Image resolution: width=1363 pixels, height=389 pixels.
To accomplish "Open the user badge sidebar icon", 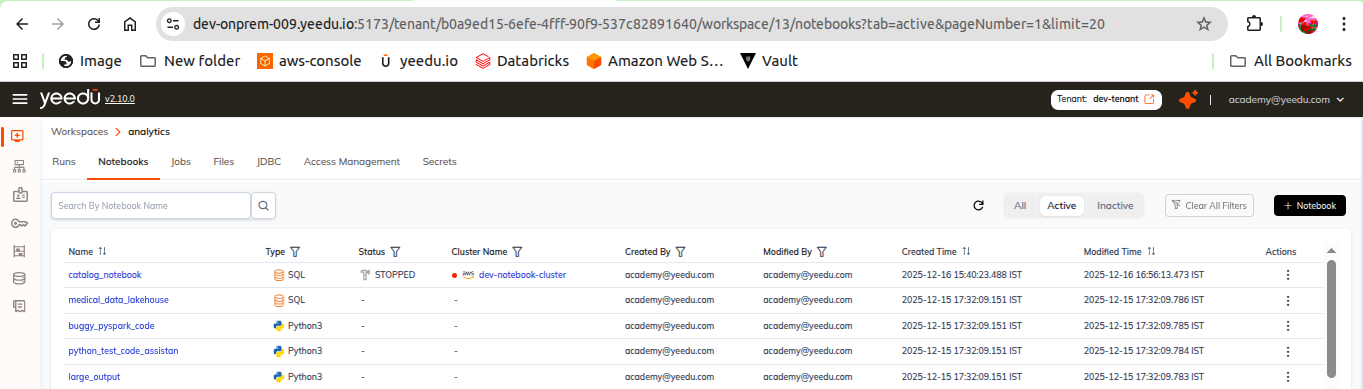I will coord(19,194).
